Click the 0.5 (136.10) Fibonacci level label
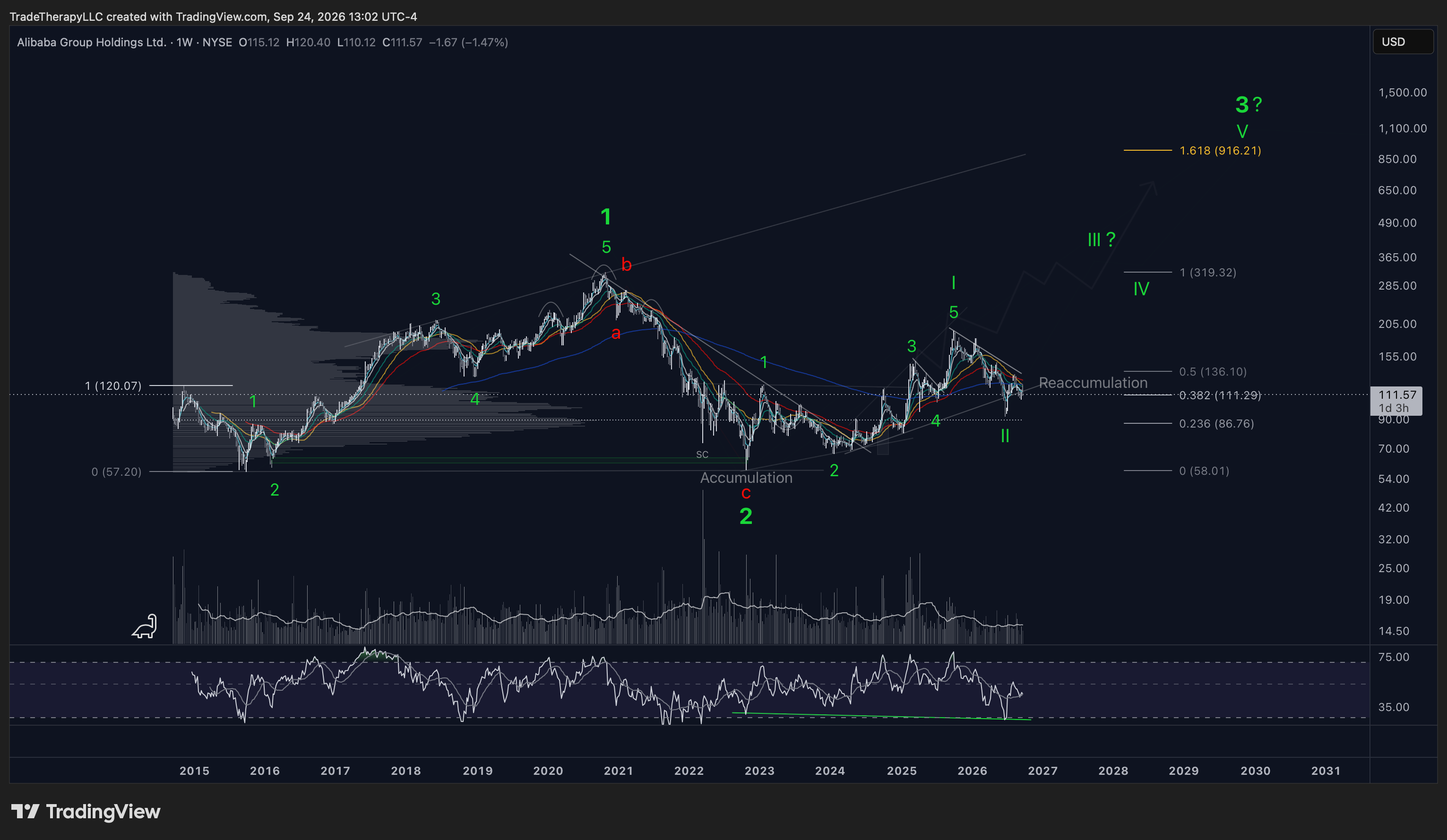 1213,371
